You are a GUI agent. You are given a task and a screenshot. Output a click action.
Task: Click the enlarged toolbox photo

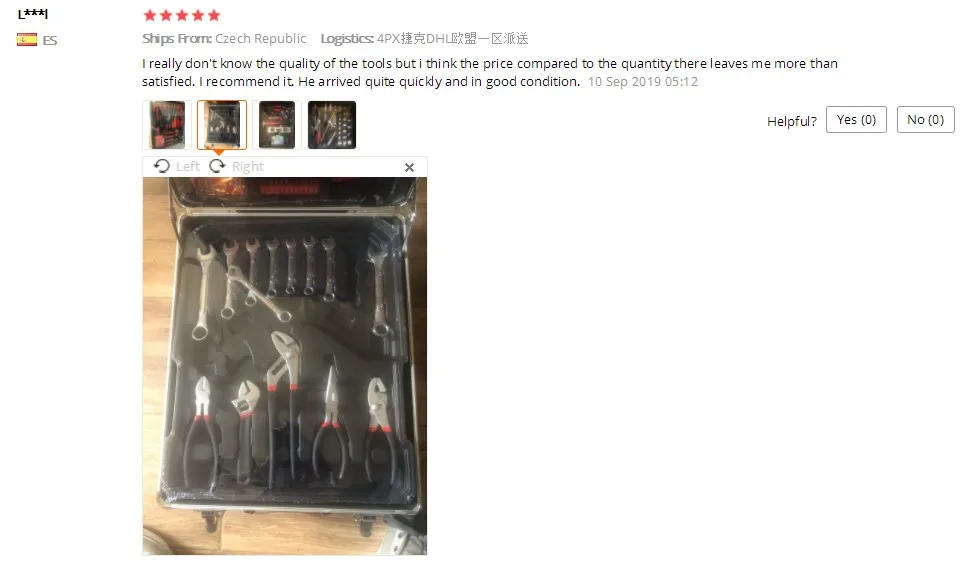click(x=285, y=366)
